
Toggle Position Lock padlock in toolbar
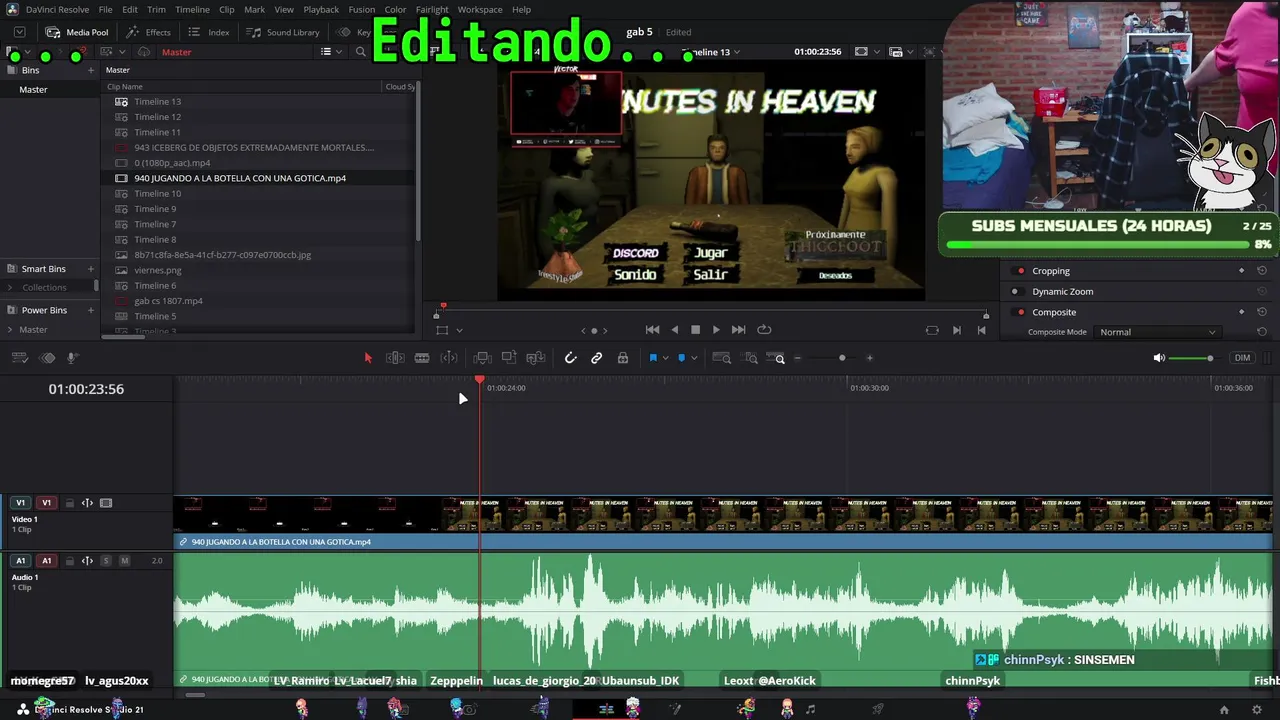tap(623, 358)
